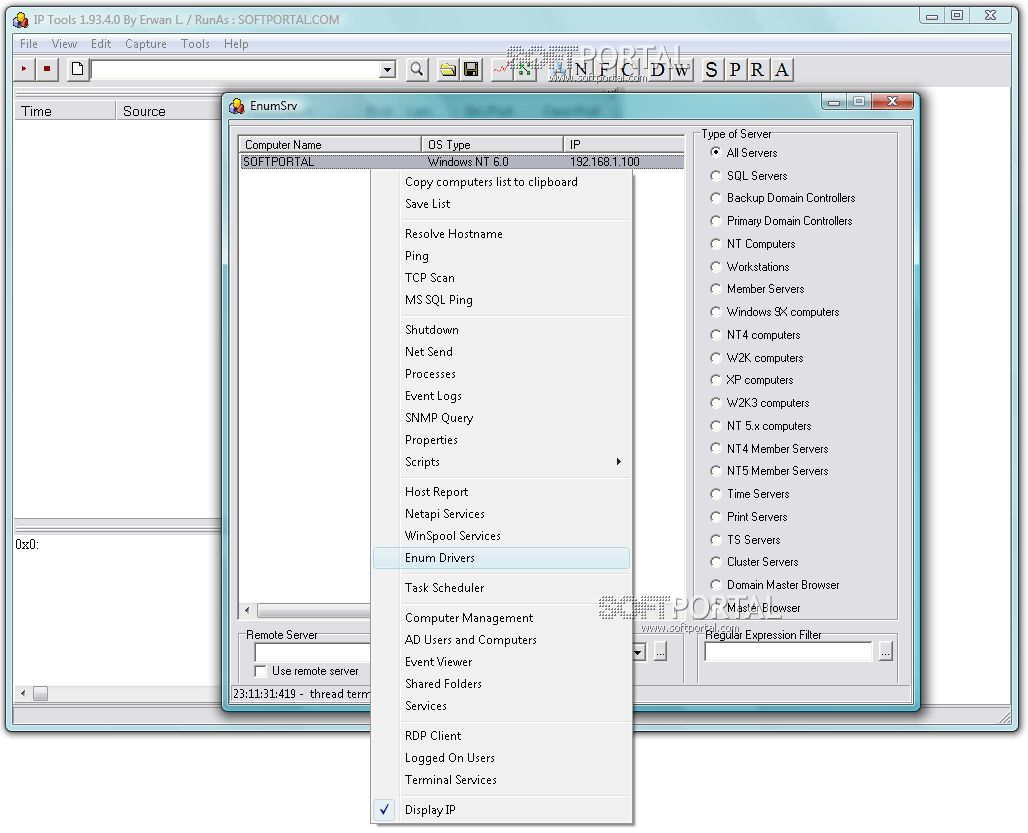Click the main window horizontal scrollbar thumb
The image size is (1028, 833).
[x=41, y=693]
